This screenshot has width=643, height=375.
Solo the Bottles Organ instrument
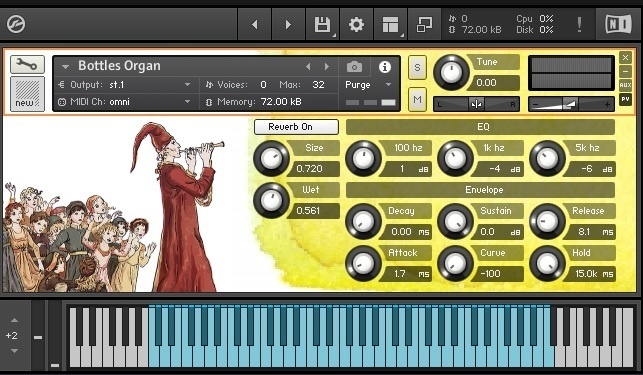click(417, 67)
